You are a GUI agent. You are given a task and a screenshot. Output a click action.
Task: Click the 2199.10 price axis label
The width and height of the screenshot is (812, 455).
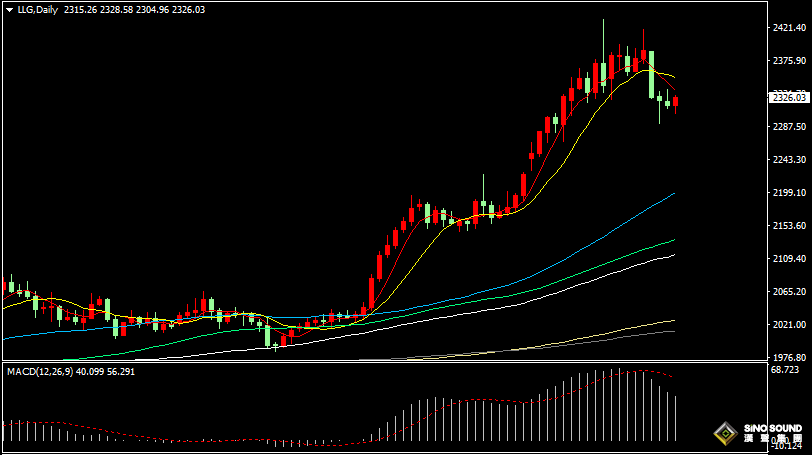pyautogui.click(x=789, y=193)
